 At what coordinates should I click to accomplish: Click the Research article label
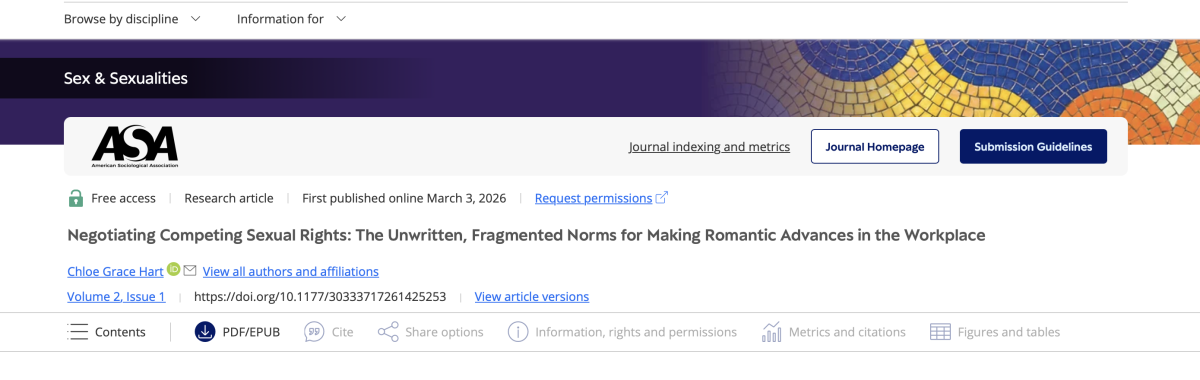[x=229, y=198]
